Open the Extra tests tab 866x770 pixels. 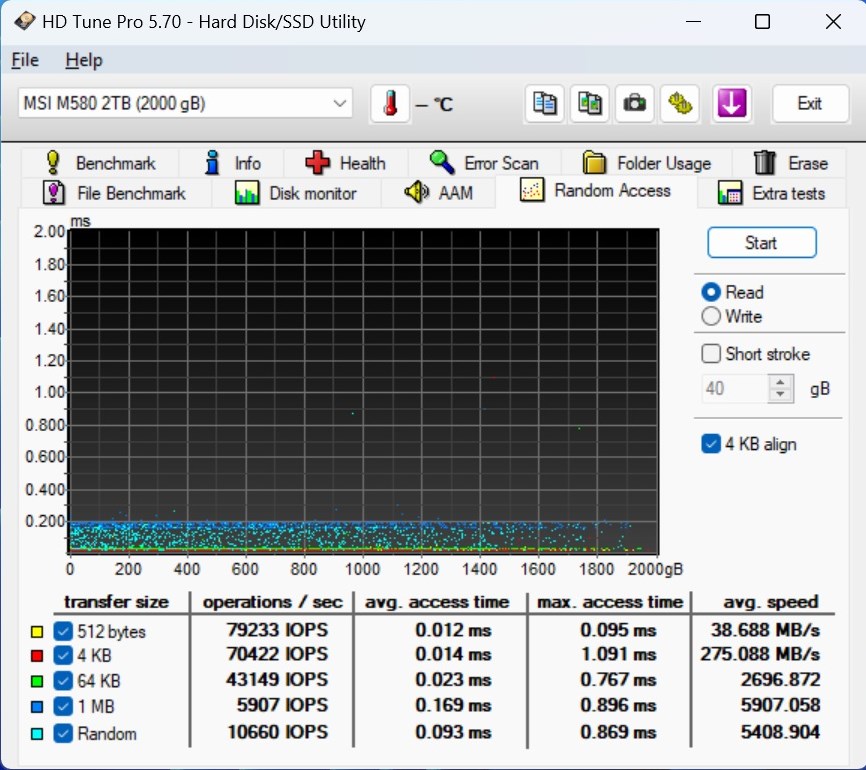pyautogui.click(x=772, y=193)
